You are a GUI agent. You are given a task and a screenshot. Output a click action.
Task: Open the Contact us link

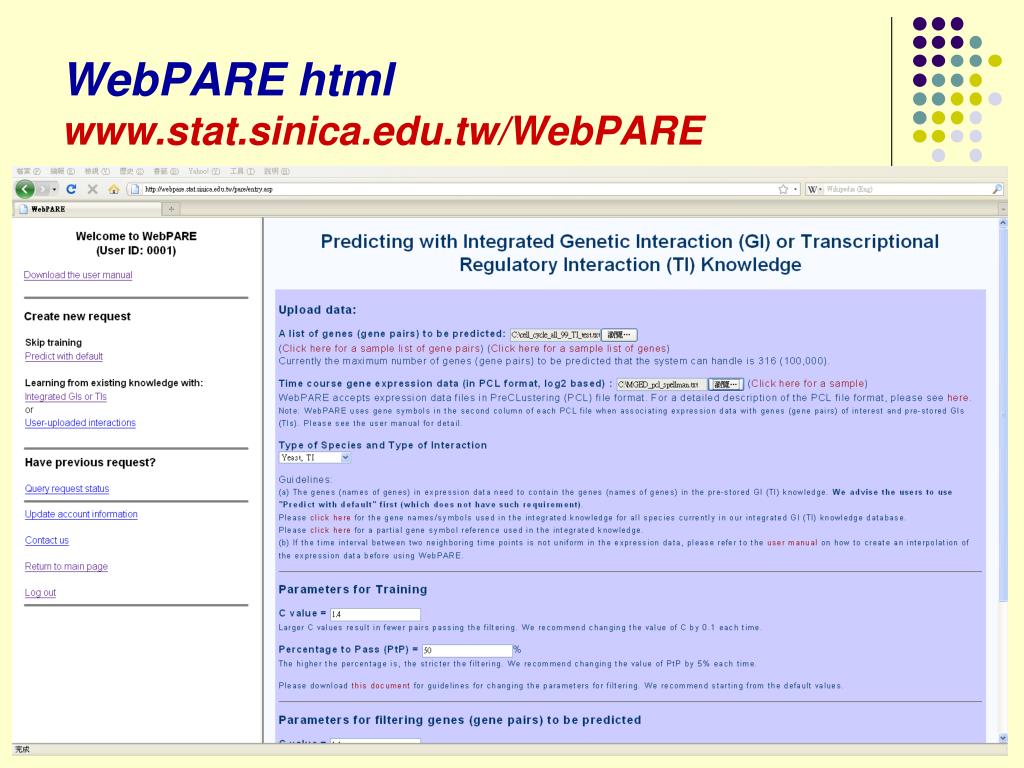pos(46,541)
